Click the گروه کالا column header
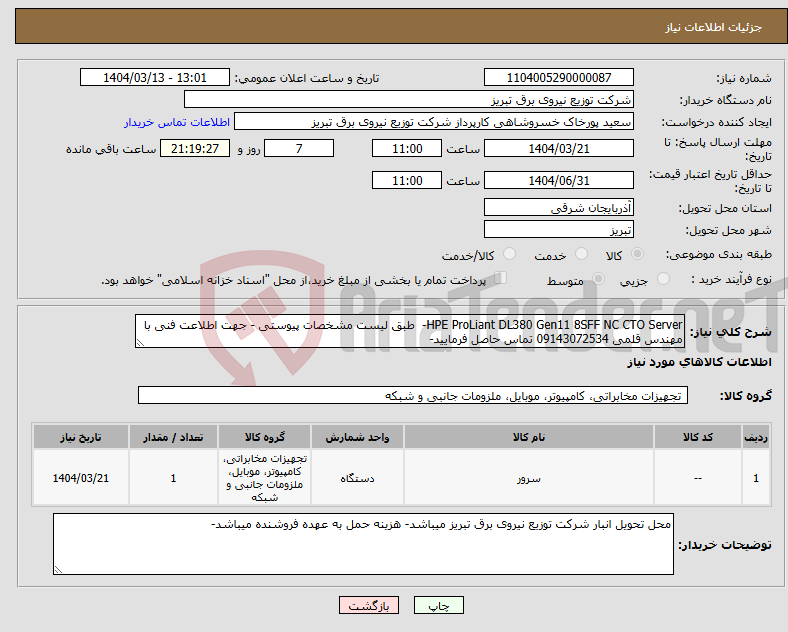Image resolution: width=788 pixels, height=632 pixels. point(264,437)
